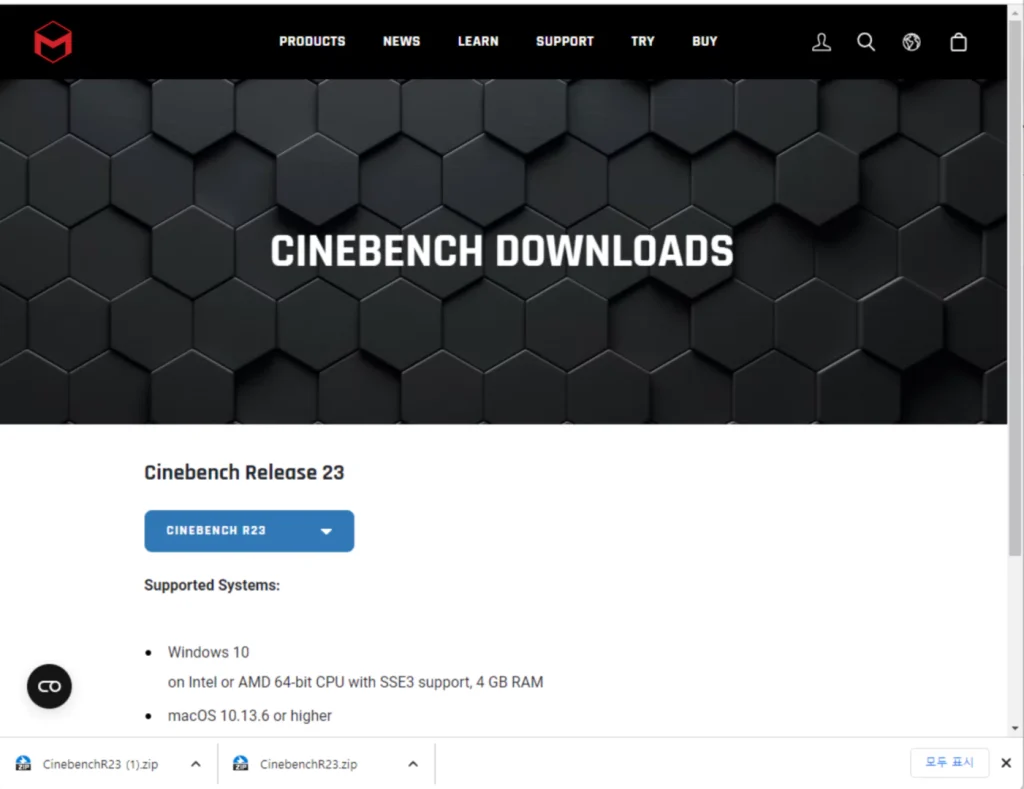Expand the CINEBENCH R23 download dropdown
The image size is (1024, 789).
click(249, 531)
